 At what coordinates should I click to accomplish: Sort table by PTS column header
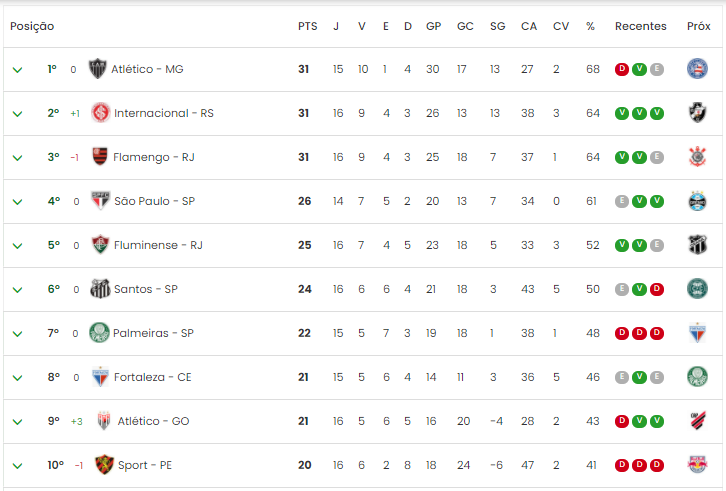pos(307,26)
